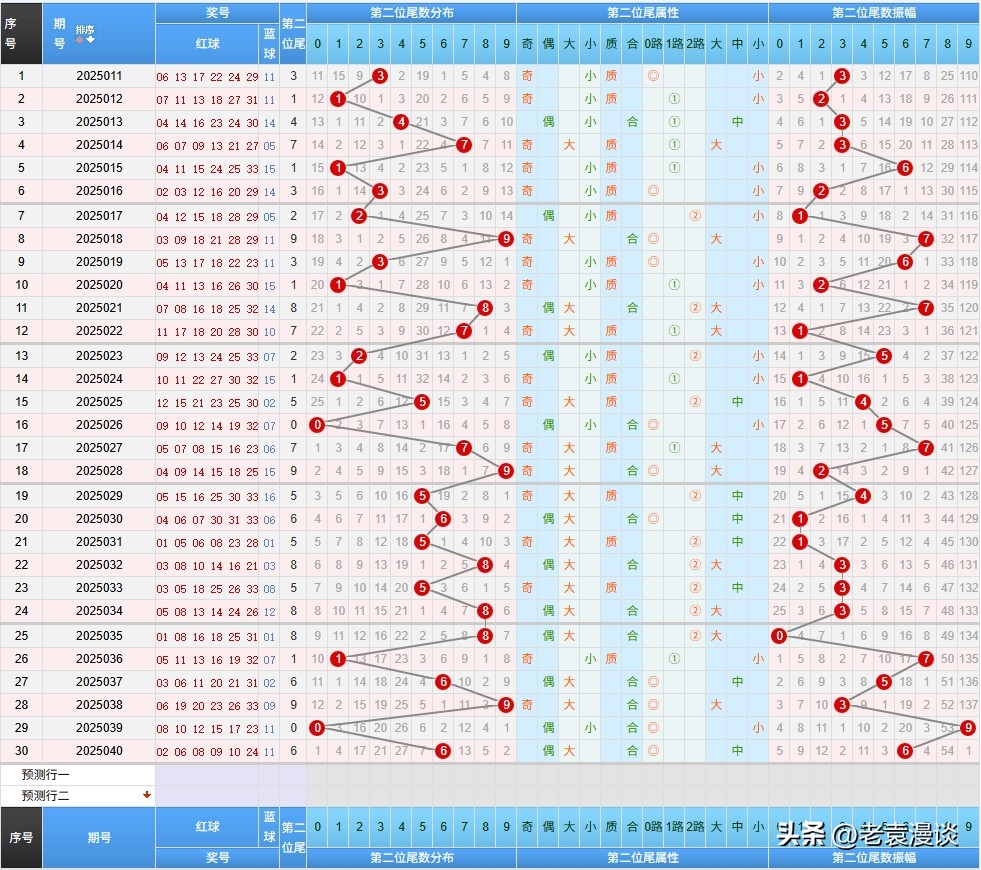Image resolution: width=981 pixels, height=870 pixels.
Task: Click the 奇 attribute cell in row 2025011
Action: pyautogui.click(x=527, y=76)
